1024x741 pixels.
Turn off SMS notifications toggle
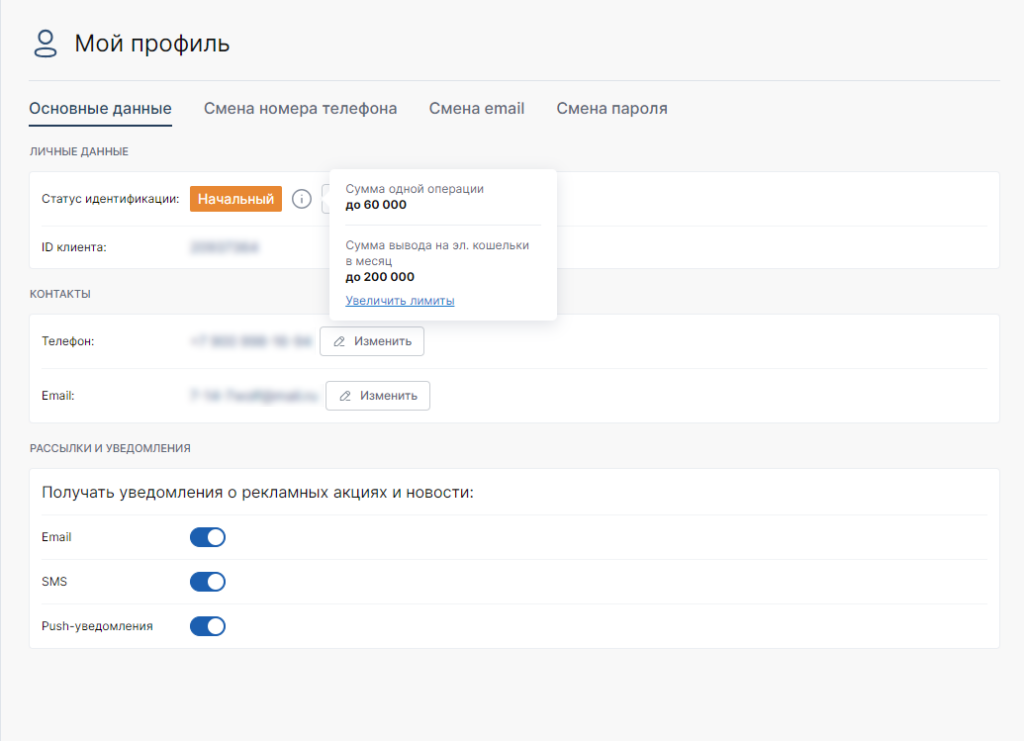pyautogui.click(x=208, y=582)
